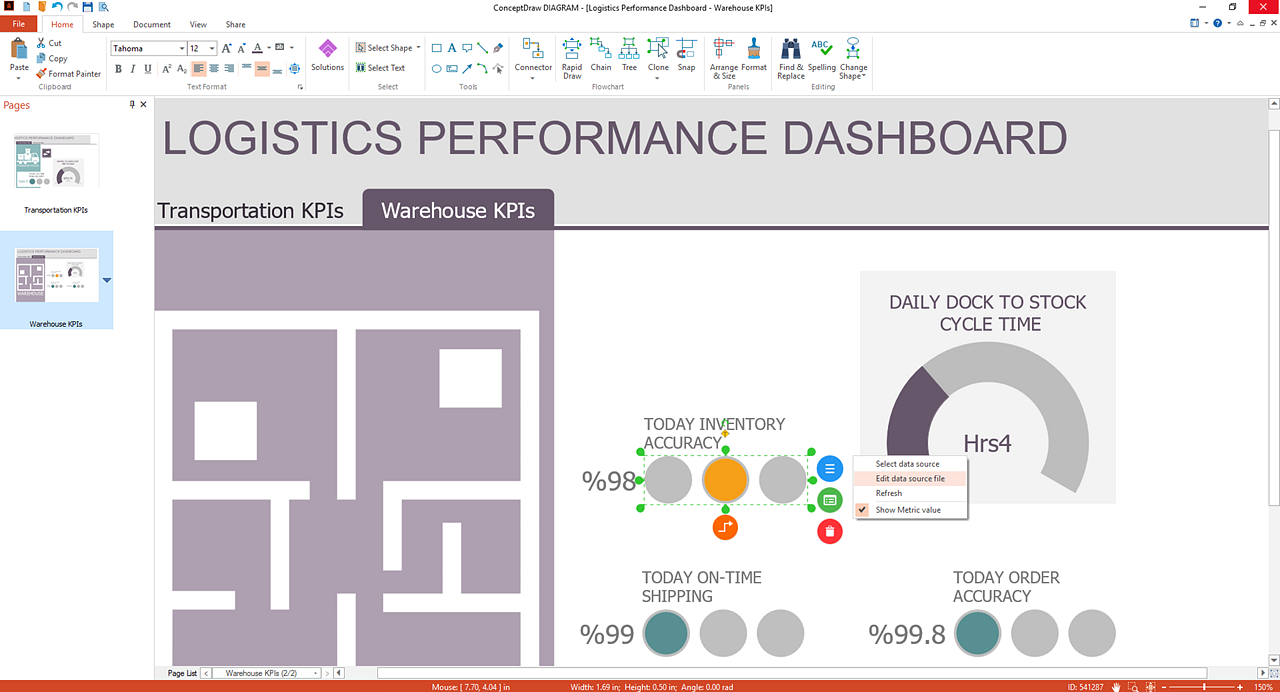Activate the Tree flowchart tool
1280x692 pixels.
click(629, 55)
